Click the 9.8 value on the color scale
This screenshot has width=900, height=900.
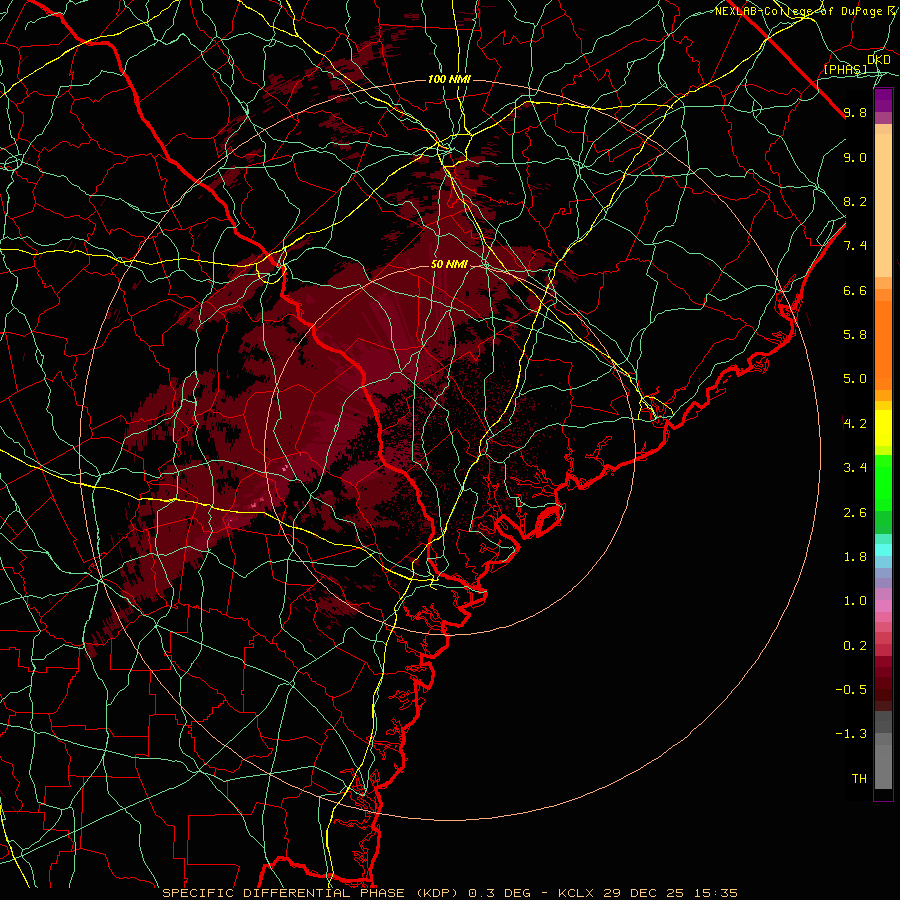(x=855, y=112)
